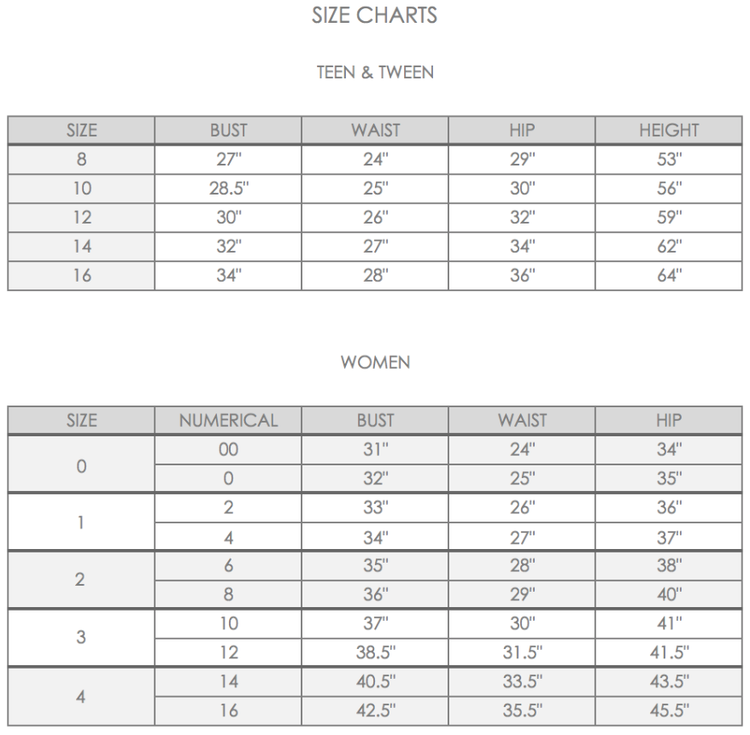Click the NUMERICAL column header
Screen dimensions: 750x735
(x=228, y=420)
